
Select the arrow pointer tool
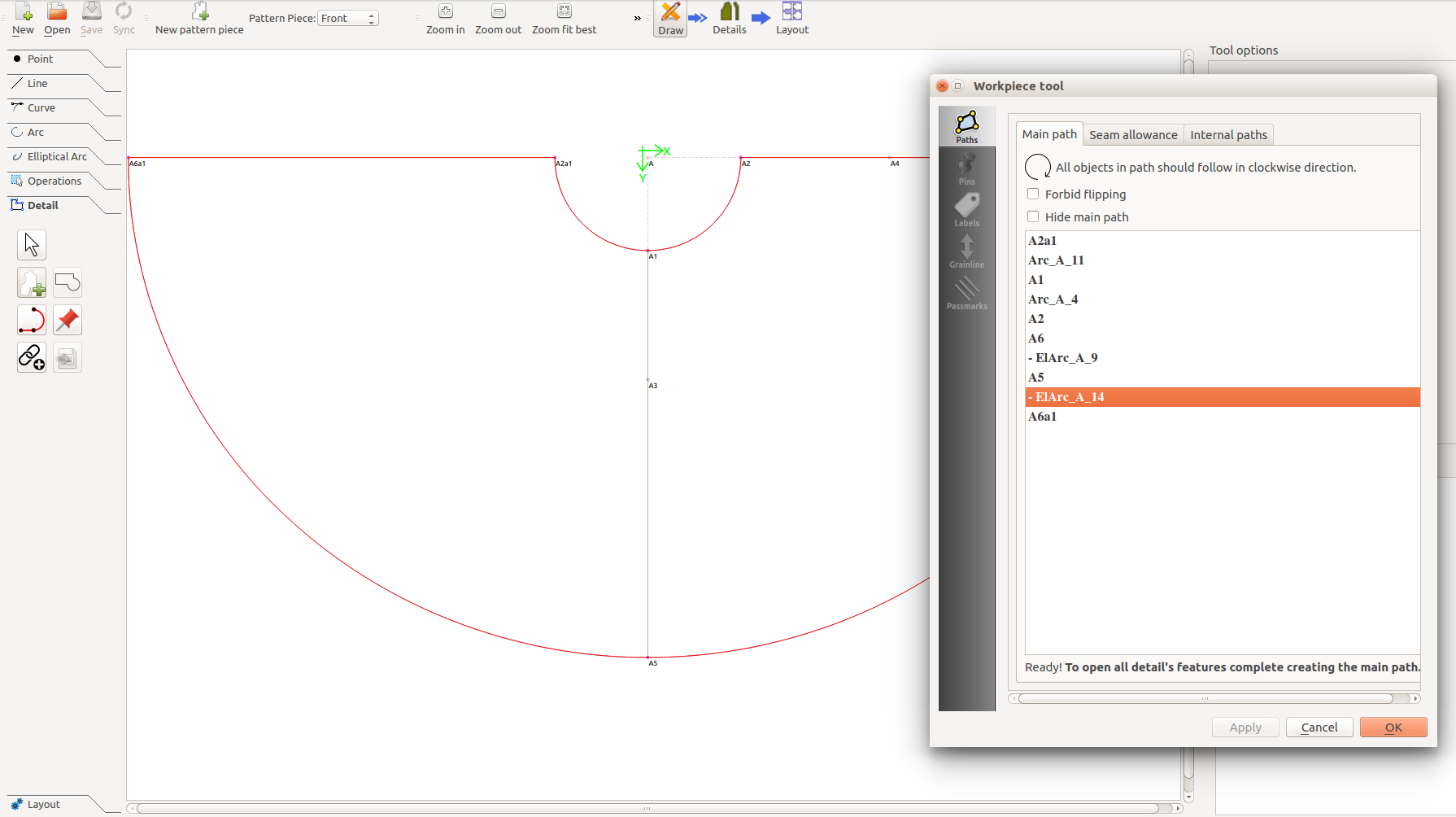pyautogui.click(x=32, y=245)
